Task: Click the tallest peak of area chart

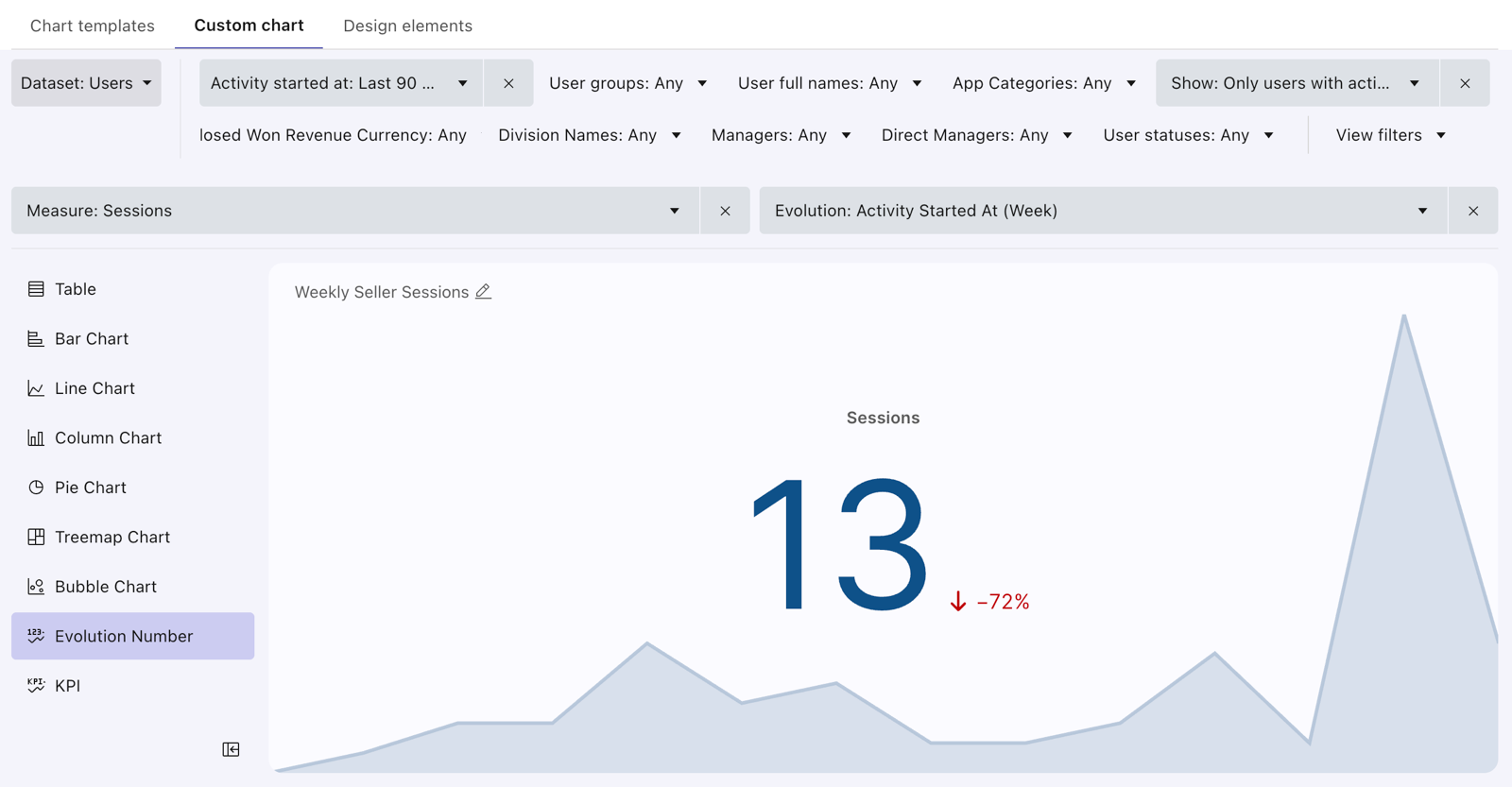Action: coord(1404,318)
